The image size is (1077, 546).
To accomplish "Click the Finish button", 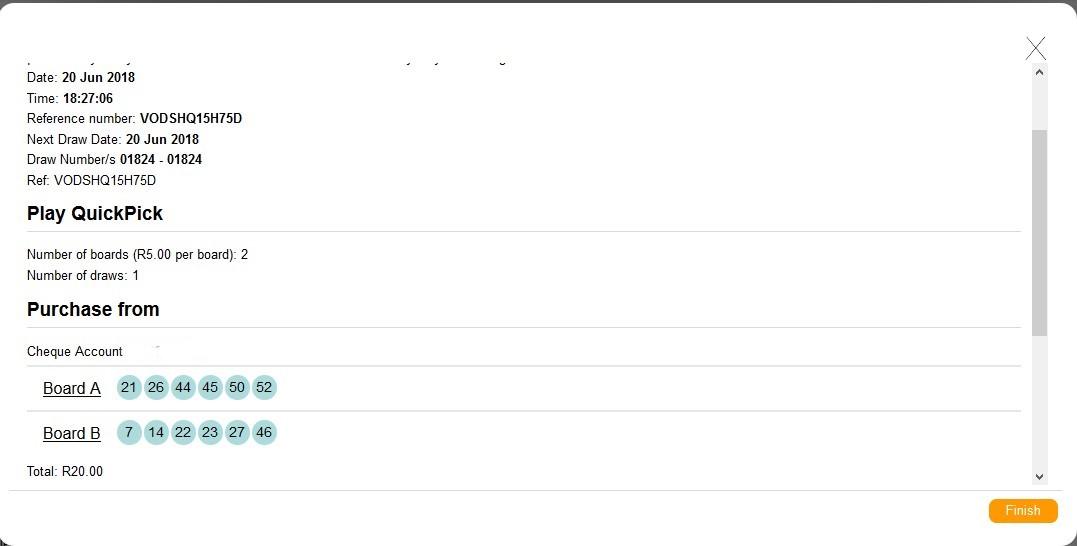I will click(1023, 510).
